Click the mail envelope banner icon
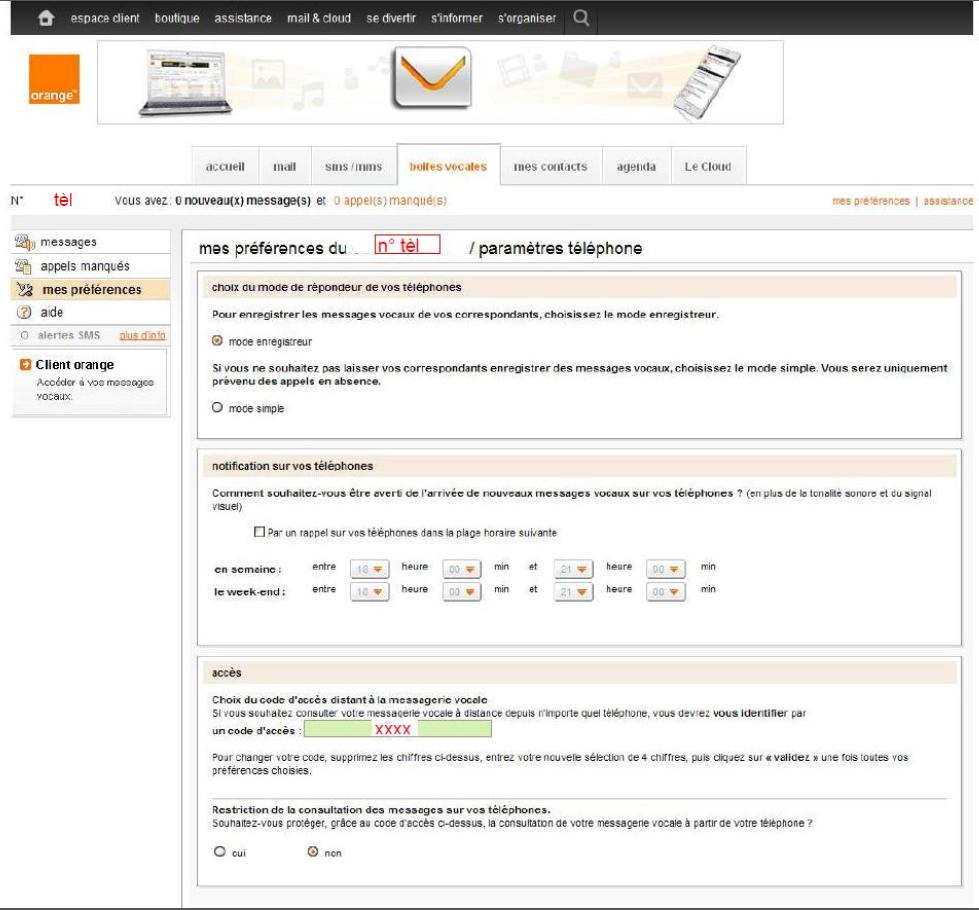This screenshot has height=910, width=979. (x=433, y=81)
